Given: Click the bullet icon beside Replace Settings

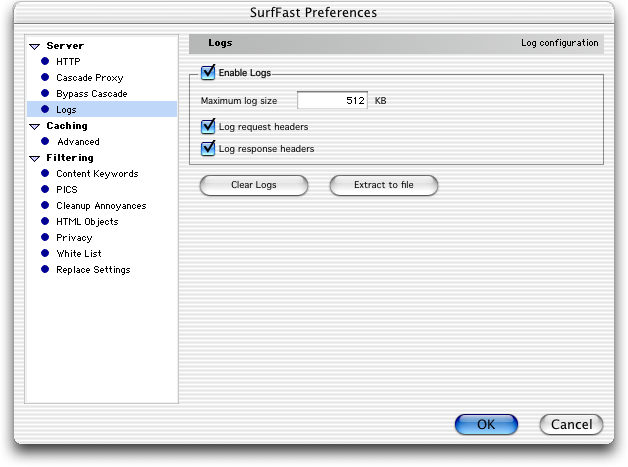Looking at the screenshot, I should coord(45,269).
